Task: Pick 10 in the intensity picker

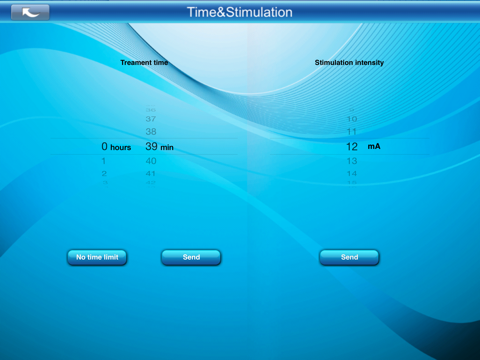Action: point(352,119)
